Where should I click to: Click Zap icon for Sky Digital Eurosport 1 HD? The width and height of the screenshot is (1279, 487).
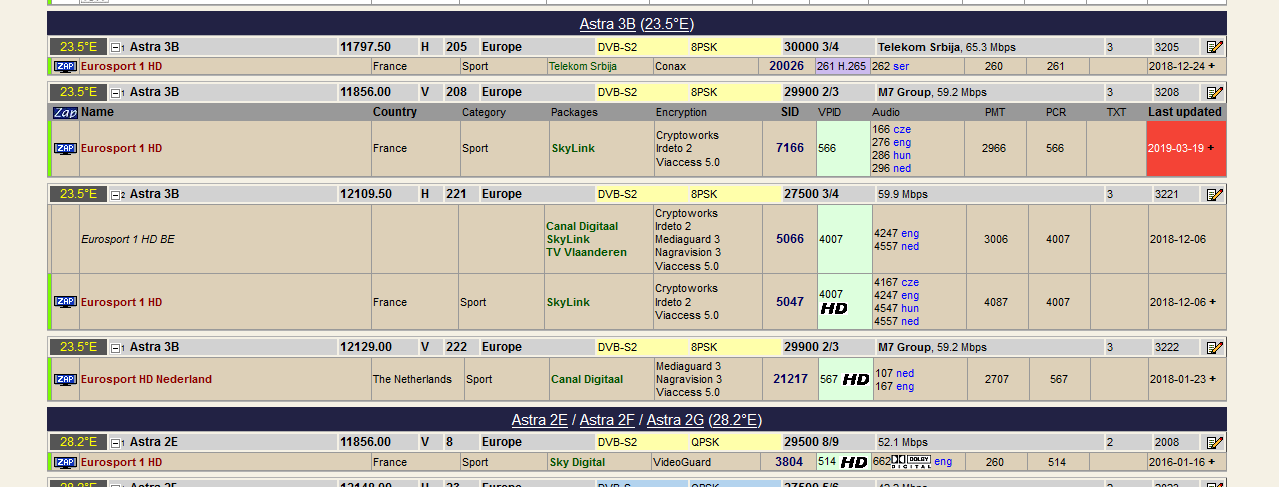[x=65, y=462]
